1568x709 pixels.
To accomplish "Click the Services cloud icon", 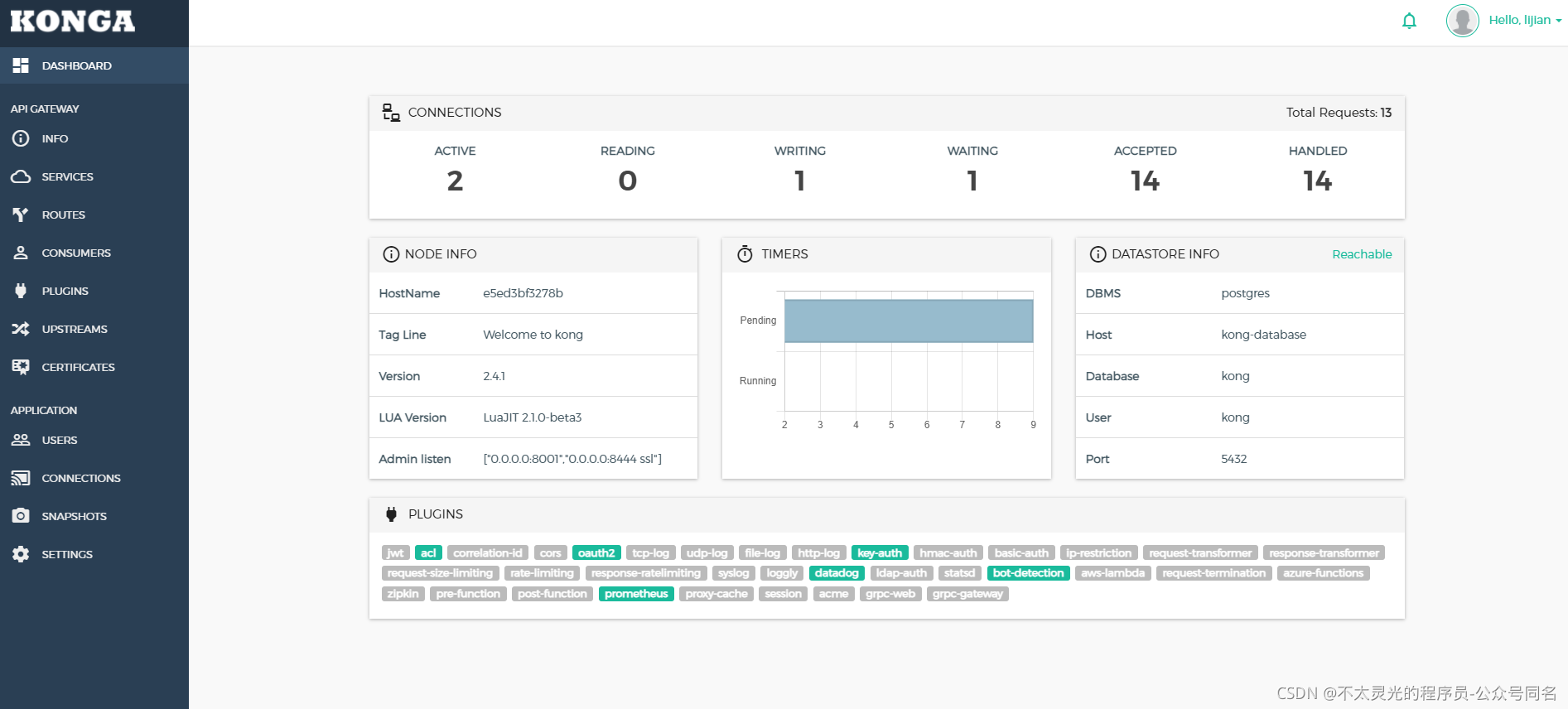I will click(x=21, y=176).
